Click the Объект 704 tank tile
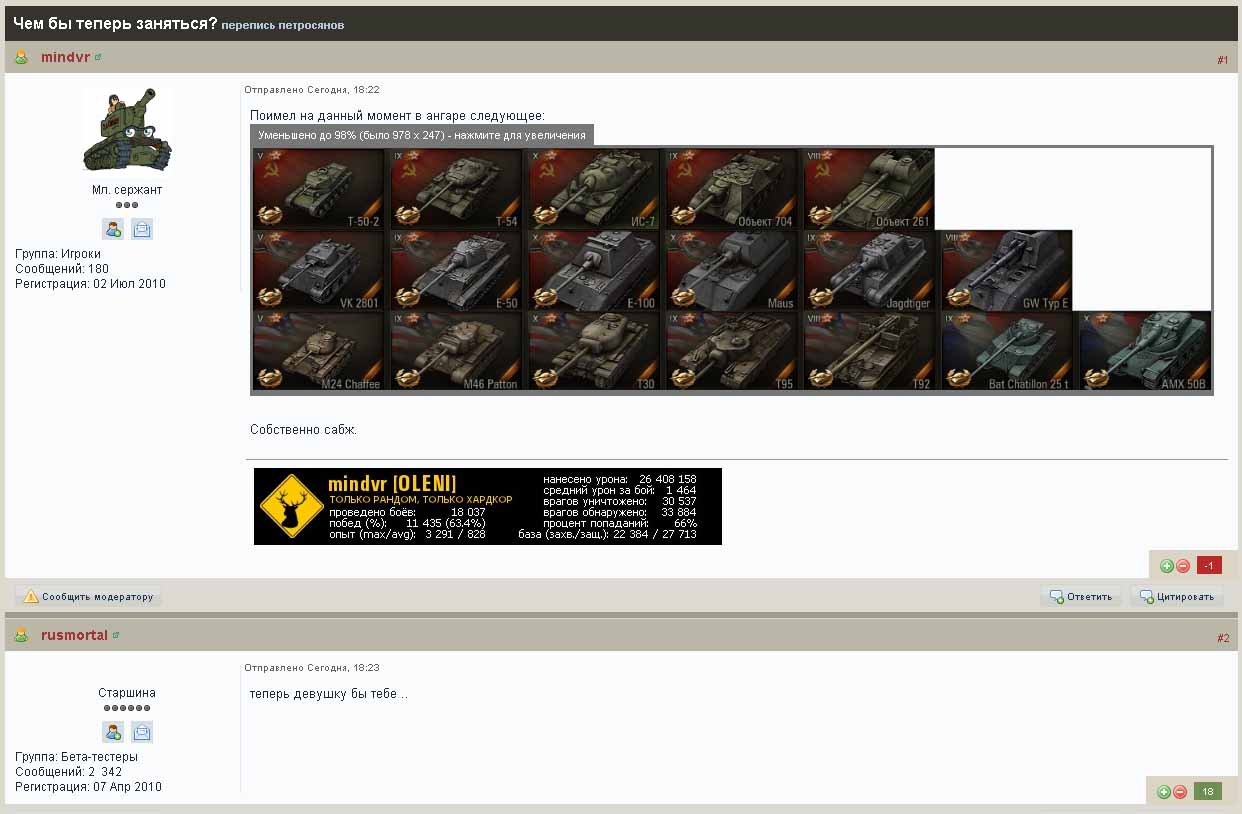The image size is (1242, 814). (733, 189)
